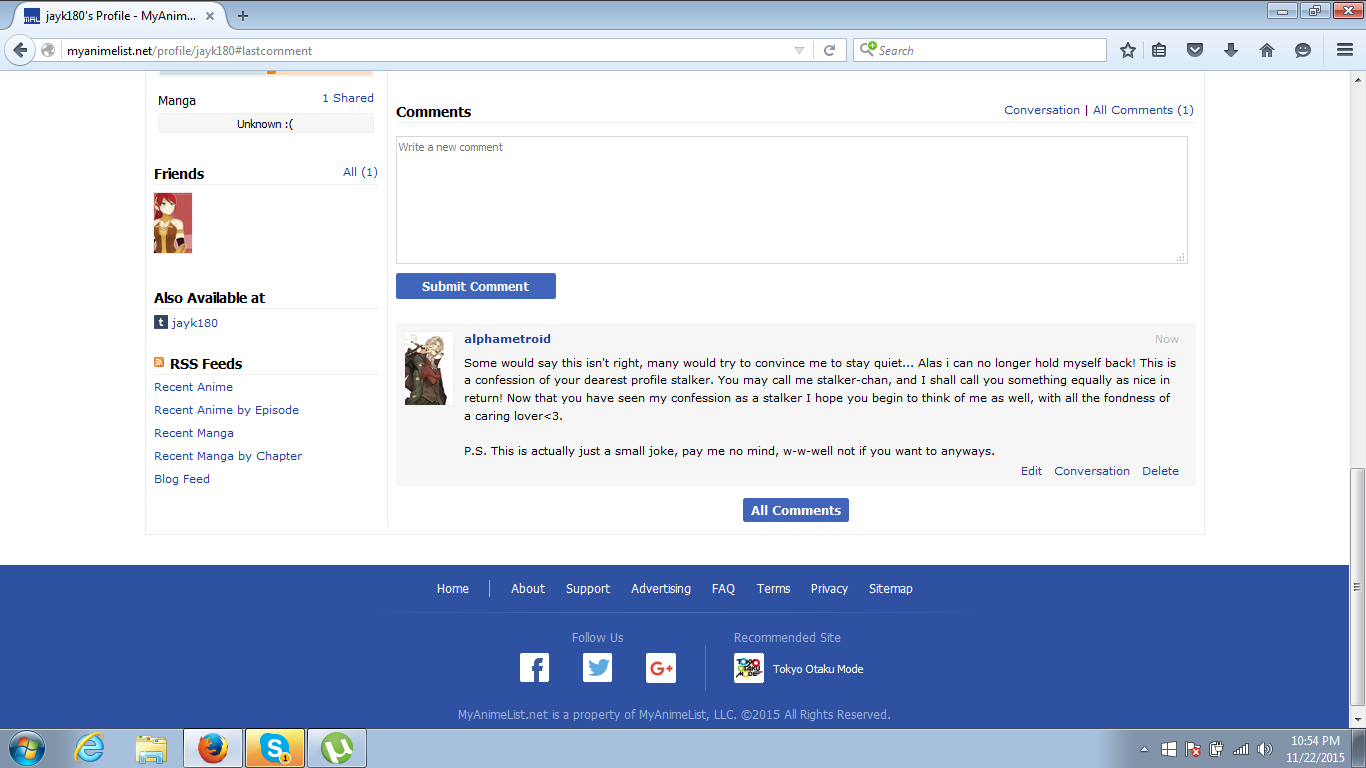The height and width of the screenshot is (768, 1366).
Task: Open a new browser tab
Action: pyautogui.click(x=243, y=16)
